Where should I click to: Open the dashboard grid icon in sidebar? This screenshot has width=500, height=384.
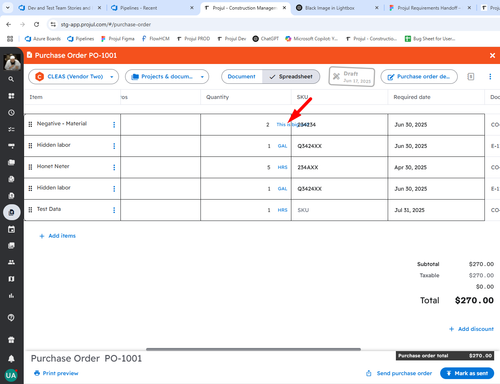pyautogui.click(x=11, y=96)
